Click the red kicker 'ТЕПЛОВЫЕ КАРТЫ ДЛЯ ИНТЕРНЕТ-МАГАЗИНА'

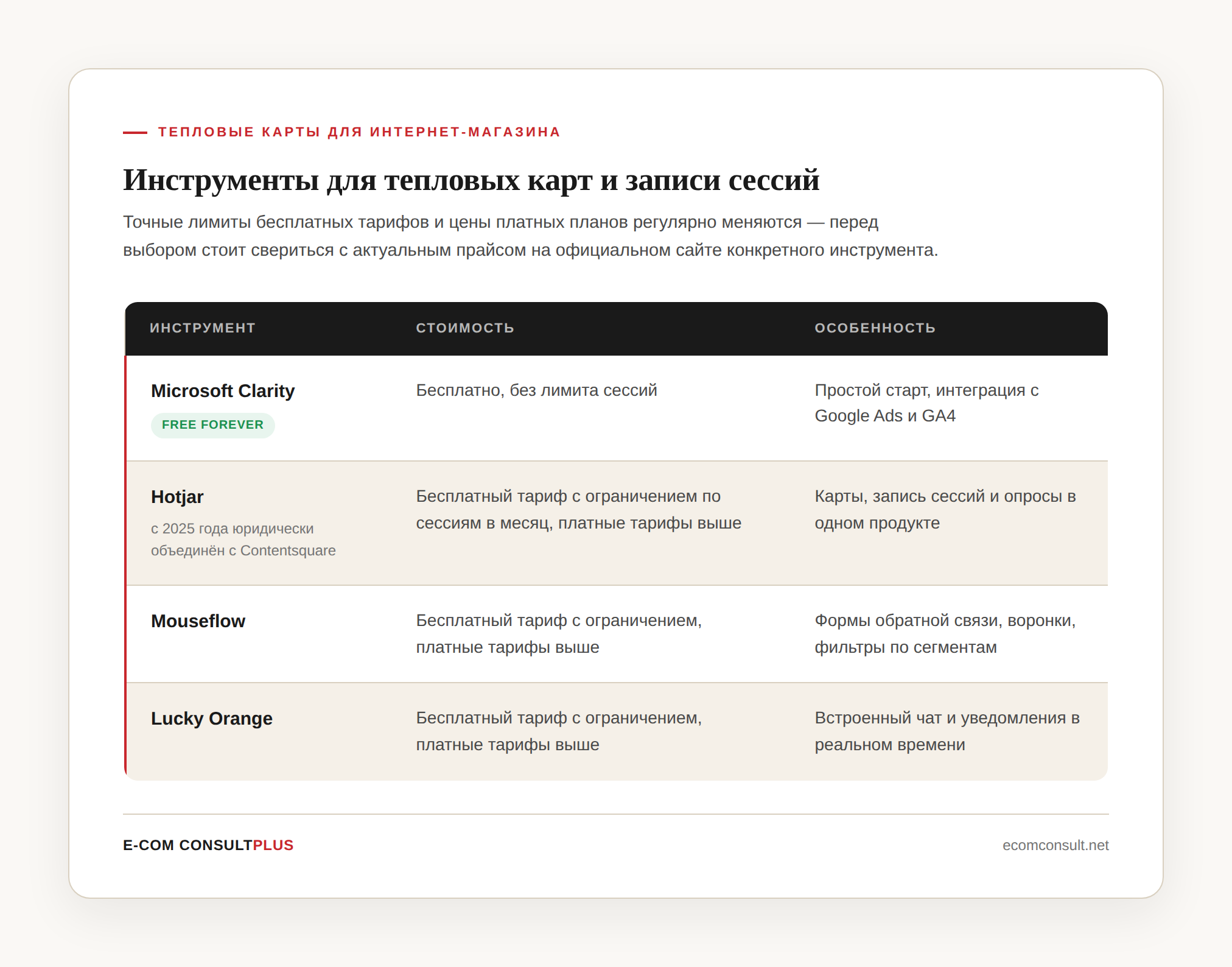tap(359, 132)
